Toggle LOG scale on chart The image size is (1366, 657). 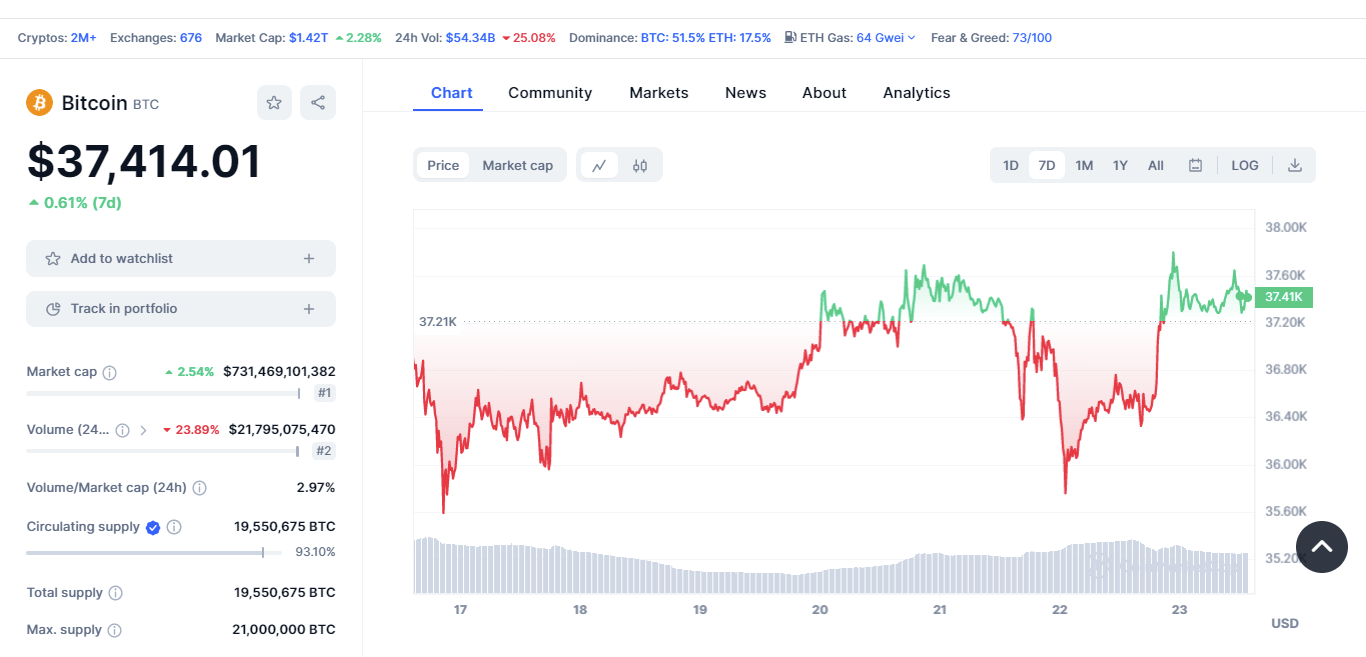coord(1245,165)
